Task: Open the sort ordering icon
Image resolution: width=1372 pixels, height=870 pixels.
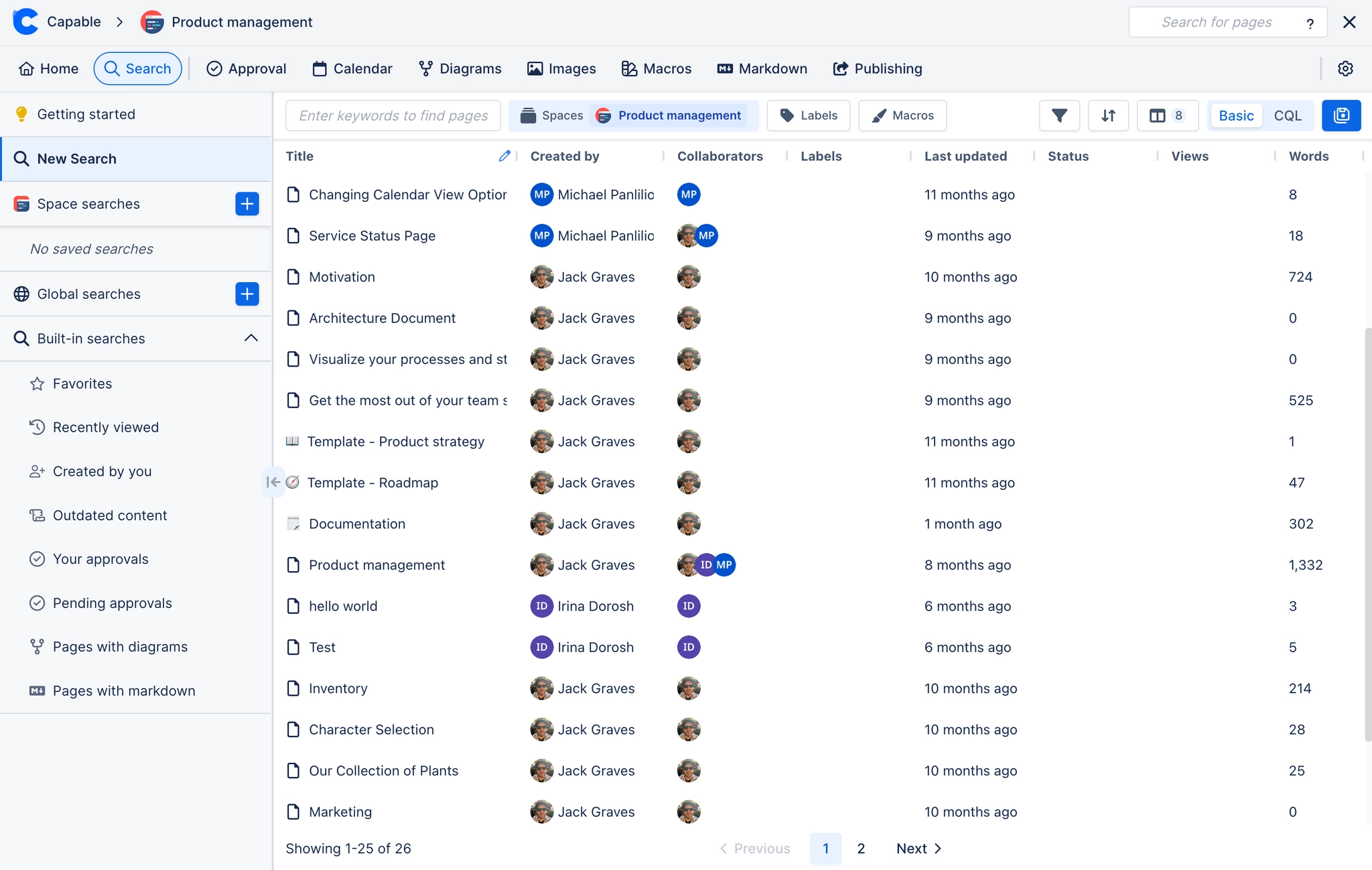Action: click(x=1108, y=115)
